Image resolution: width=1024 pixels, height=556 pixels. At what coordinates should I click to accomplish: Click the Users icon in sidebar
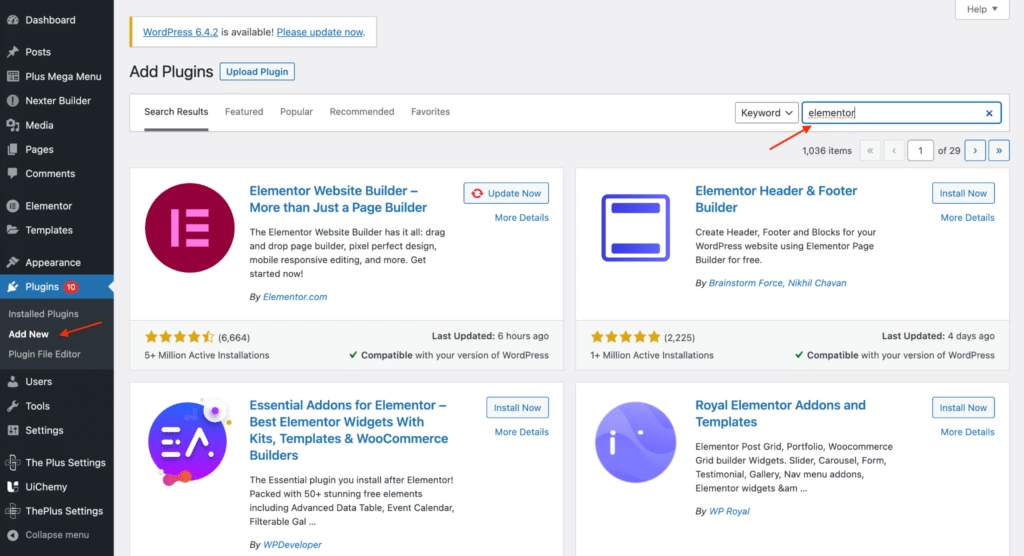(12, 382)
